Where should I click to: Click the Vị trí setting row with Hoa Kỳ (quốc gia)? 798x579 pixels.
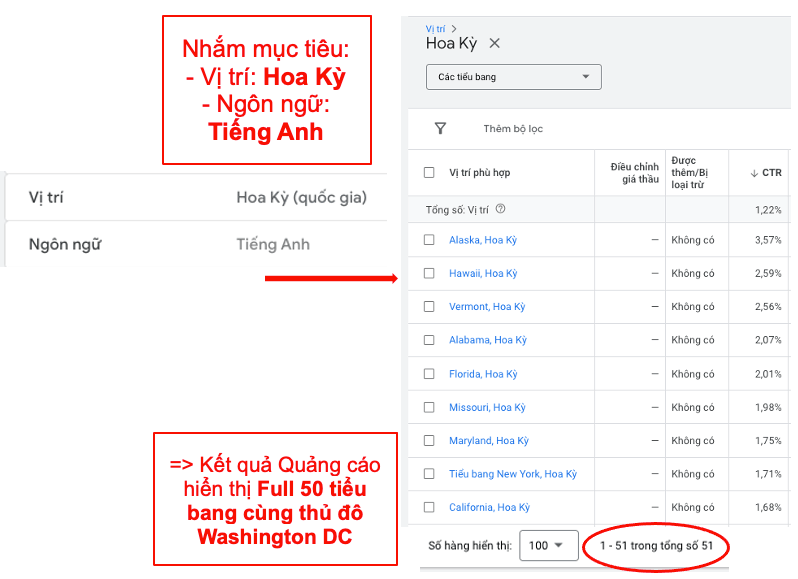197,197
